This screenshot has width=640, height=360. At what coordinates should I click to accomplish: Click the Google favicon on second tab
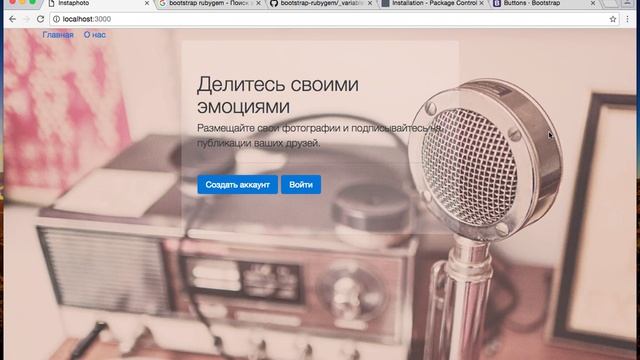coord(162,3)
